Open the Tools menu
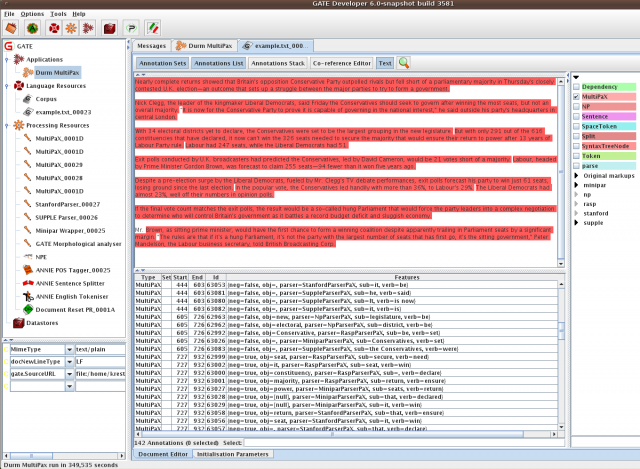 (x=59, y=14)
